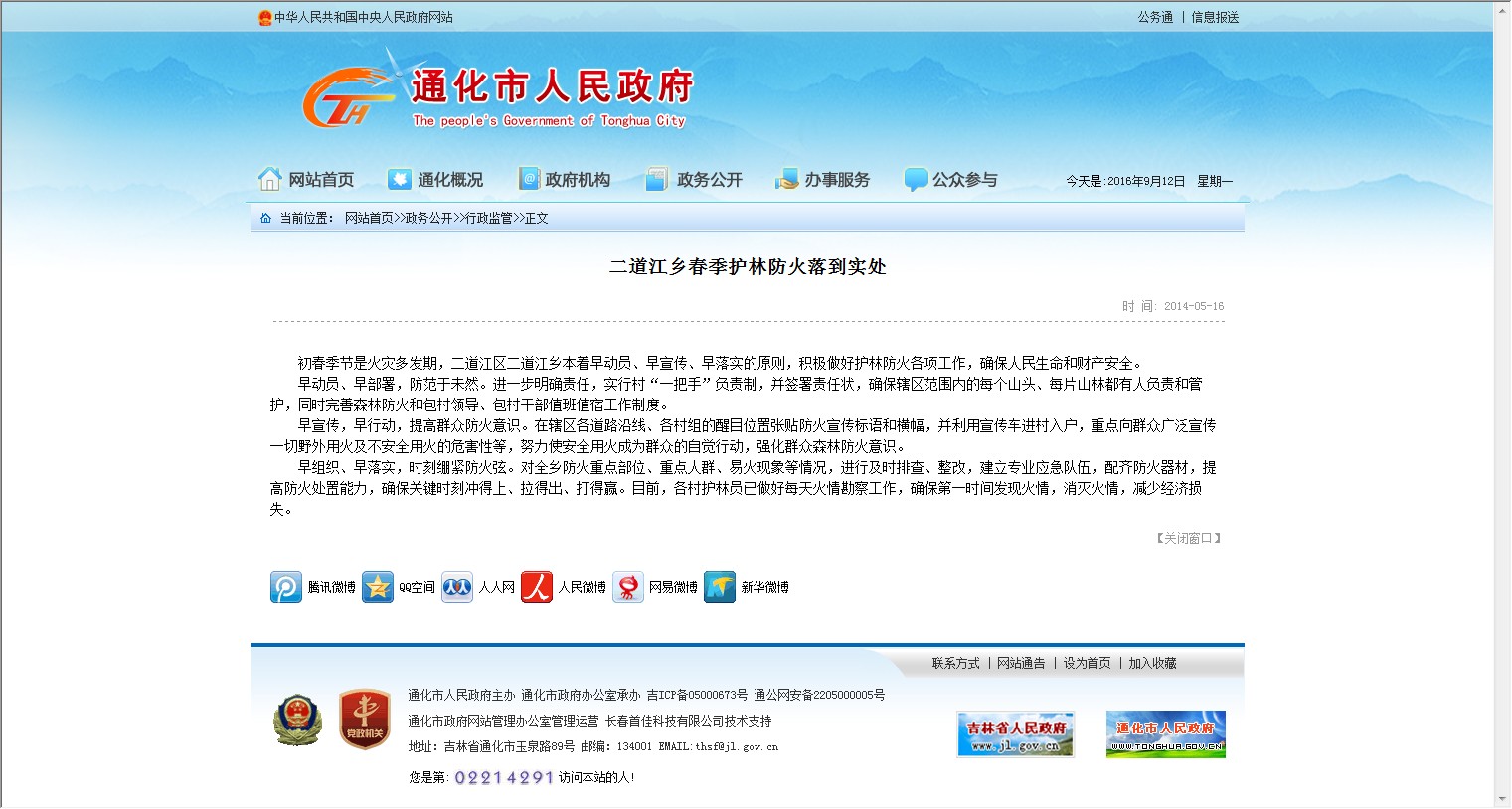1512x809 pixels.
Task: Open the 办事服务 menu item
Action: pos(823,180)
